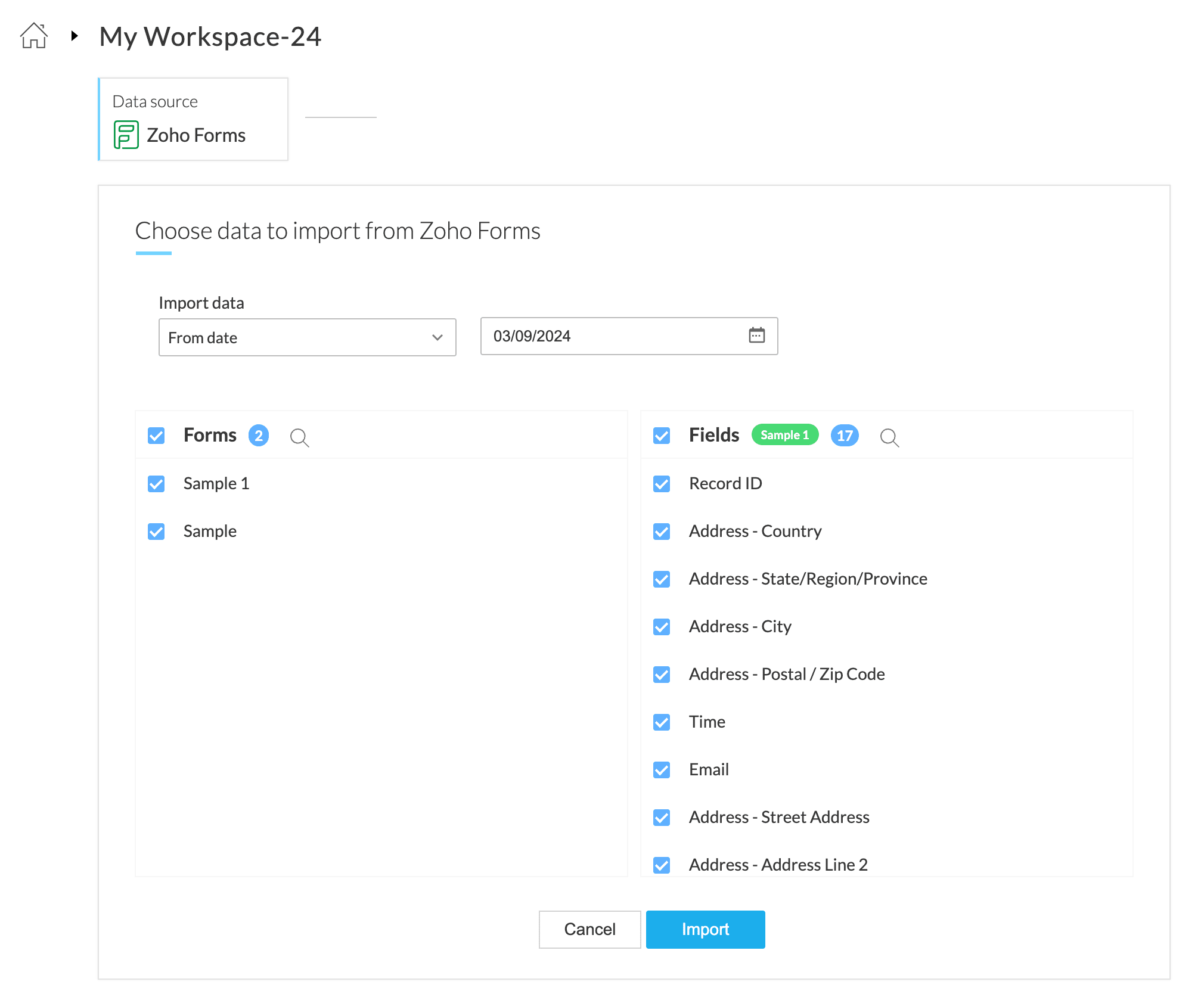Click the 03/09/2024 date input field

[x=629, y=336]
